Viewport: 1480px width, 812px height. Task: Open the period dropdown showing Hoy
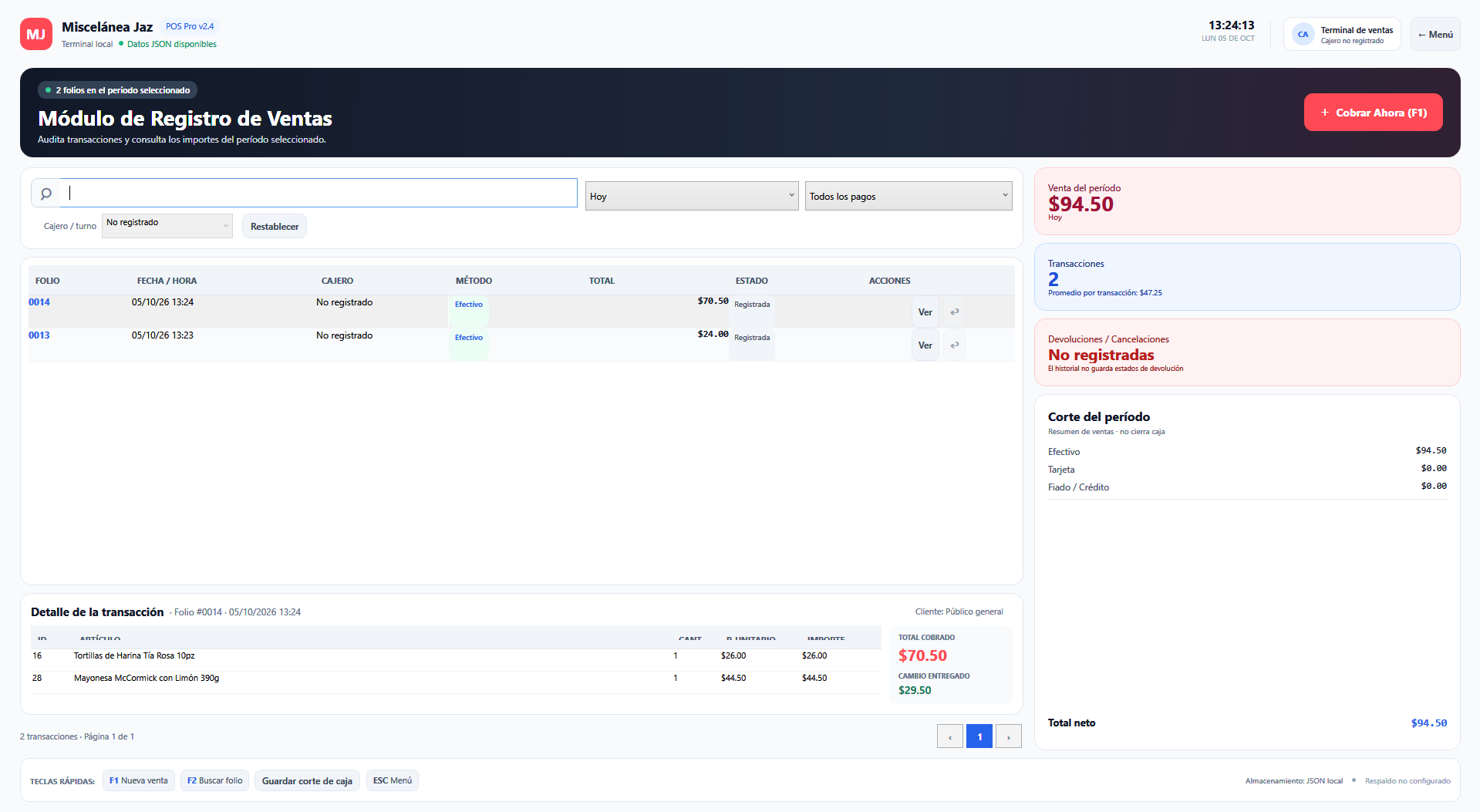coord(692,196)
